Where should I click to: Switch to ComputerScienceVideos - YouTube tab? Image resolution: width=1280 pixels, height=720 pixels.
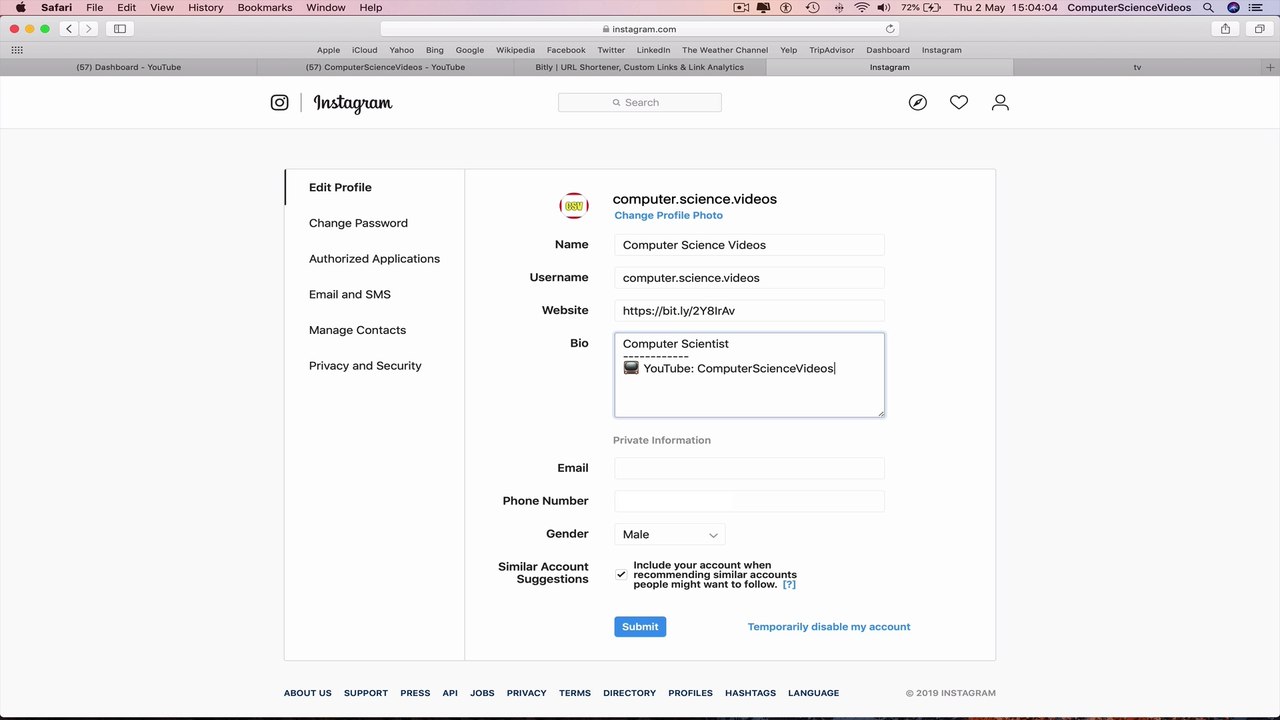tap(385, 67)
